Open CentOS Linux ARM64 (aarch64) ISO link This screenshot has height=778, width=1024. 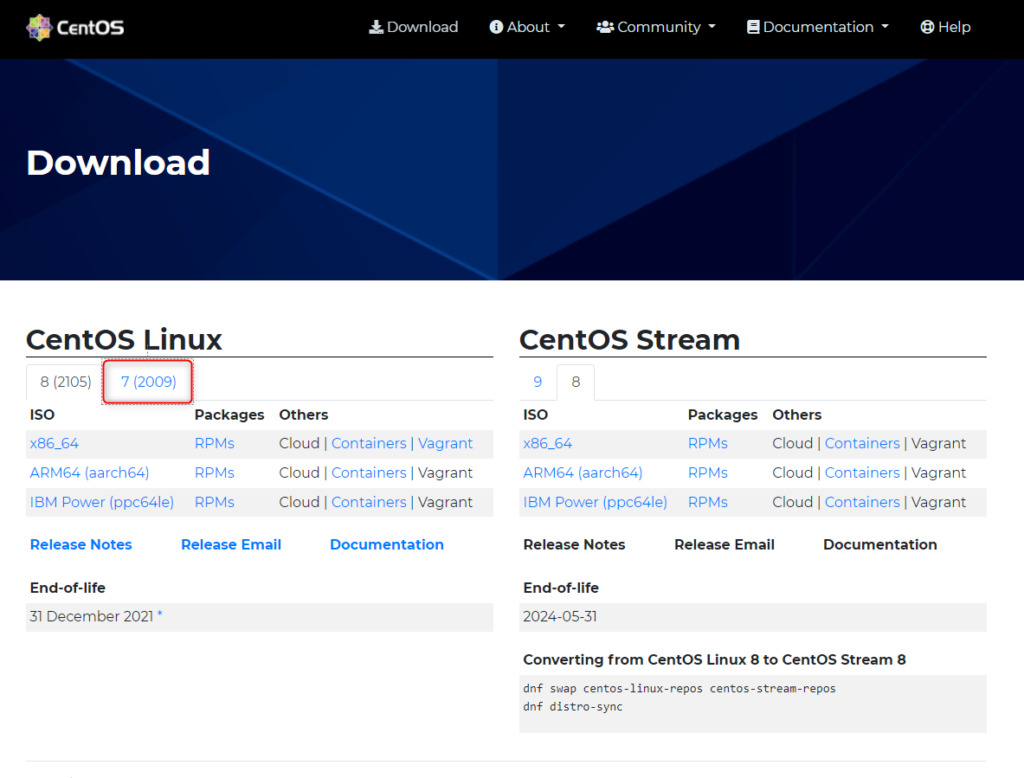pyautogui.click(x=89, y=472)
